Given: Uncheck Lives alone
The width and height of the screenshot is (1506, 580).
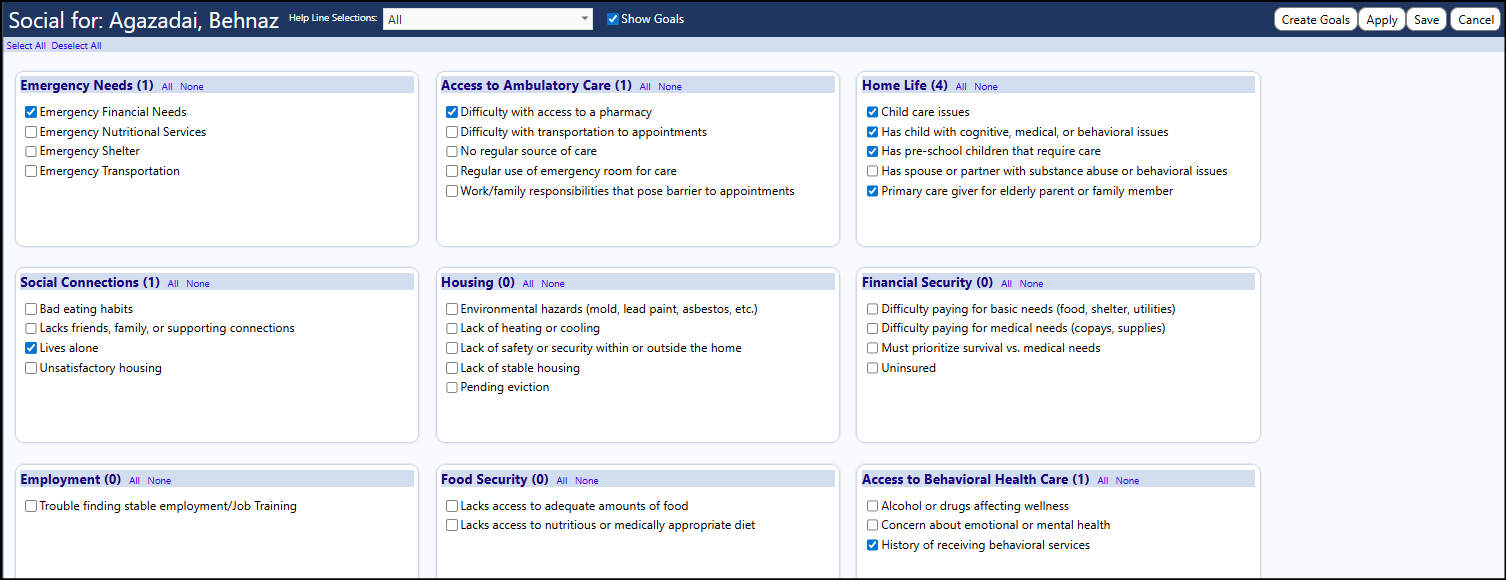Looking at the screenshot, I should tap(31, 348).
